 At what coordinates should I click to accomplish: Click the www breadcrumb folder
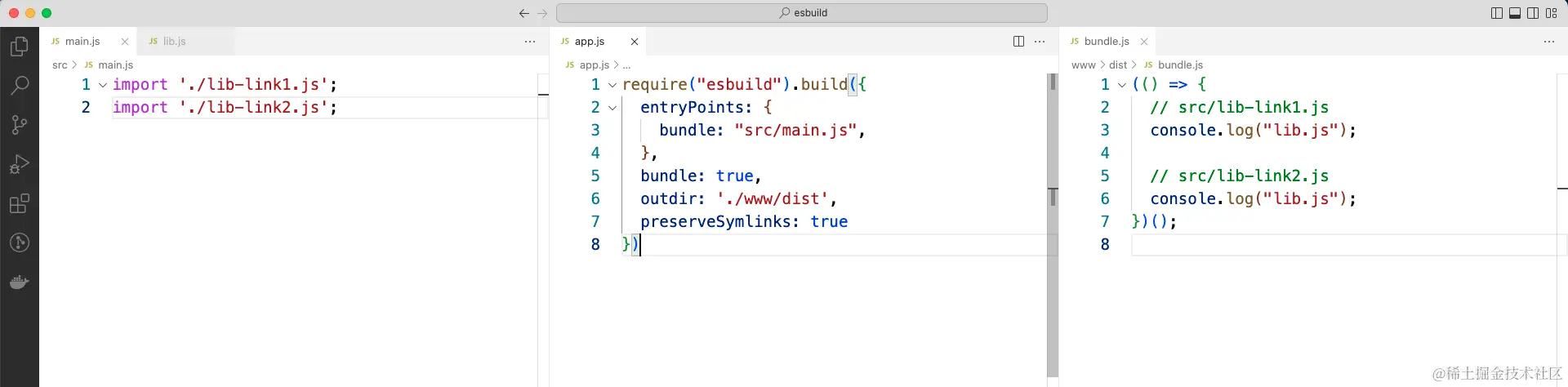[1083, 64]
